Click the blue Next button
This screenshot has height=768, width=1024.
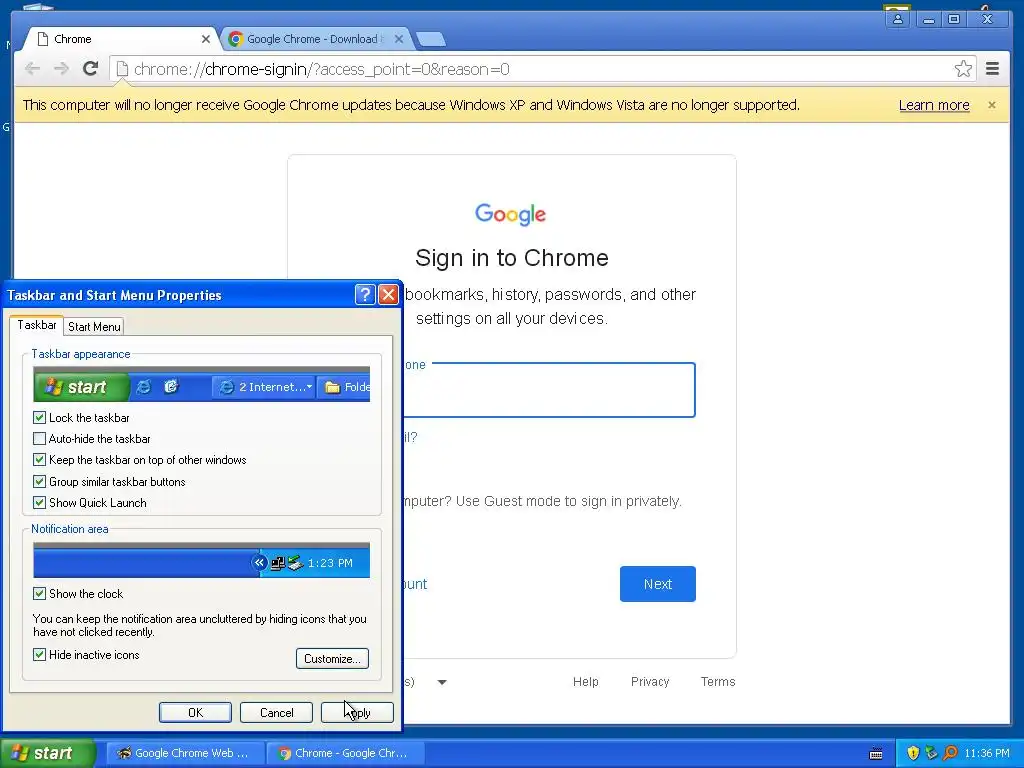pyautogui.click(x=658, y=584)
